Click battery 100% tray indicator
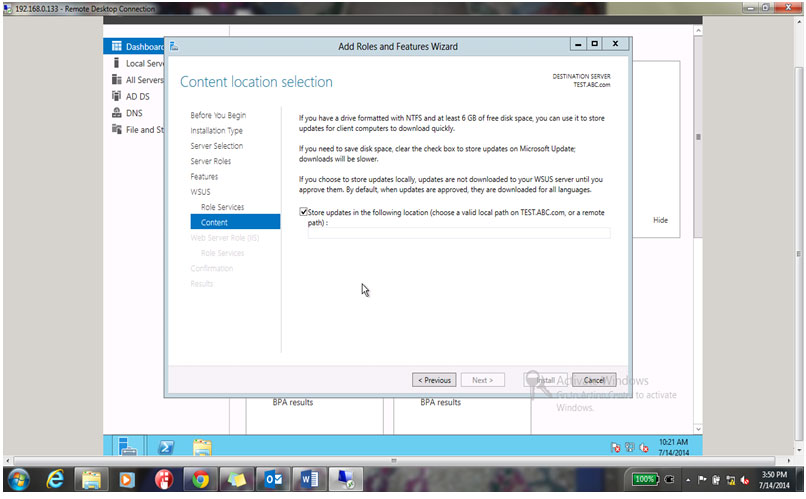Viewport: 806px width, 499px height. [x=645, y=479]
